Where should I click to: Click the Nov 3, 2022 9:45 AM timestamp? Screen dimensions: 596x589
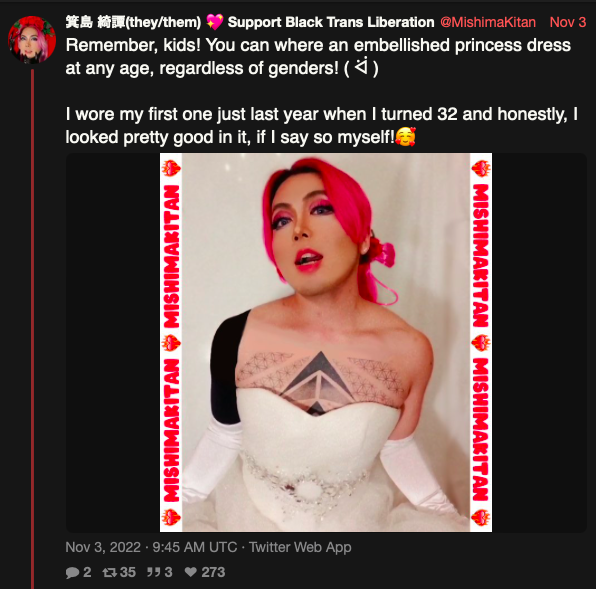tap(151, 547)
